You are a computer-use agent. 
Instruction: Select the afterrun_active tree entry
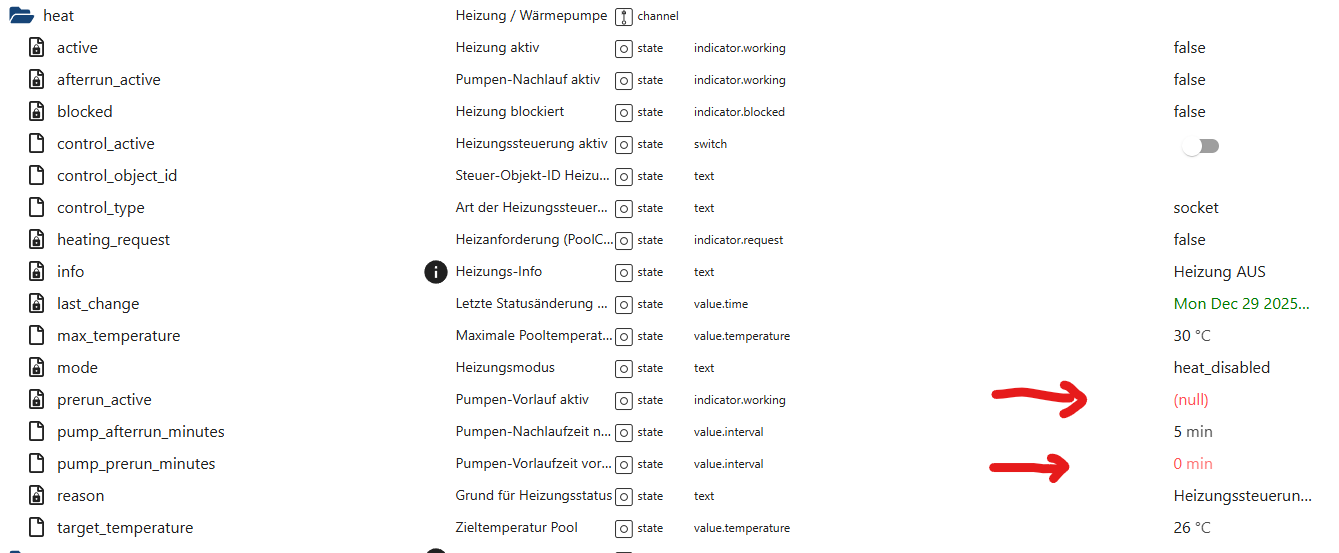click(108, 80)
